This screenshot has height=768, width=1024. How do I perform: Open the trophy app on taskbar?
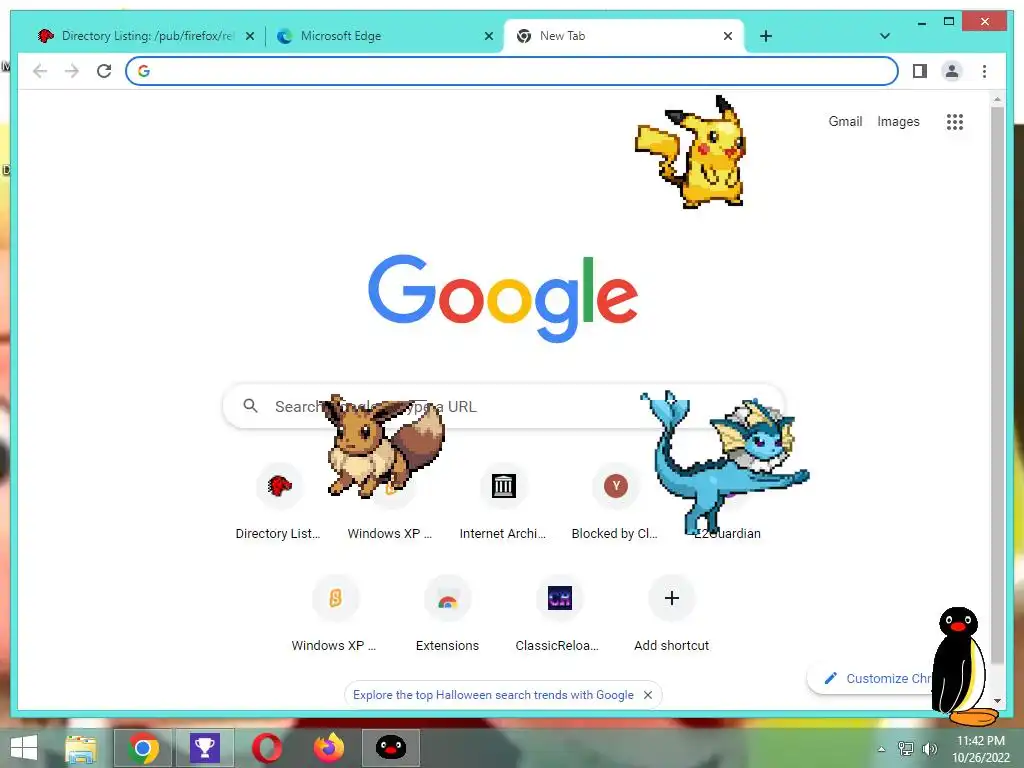[204, 748]
